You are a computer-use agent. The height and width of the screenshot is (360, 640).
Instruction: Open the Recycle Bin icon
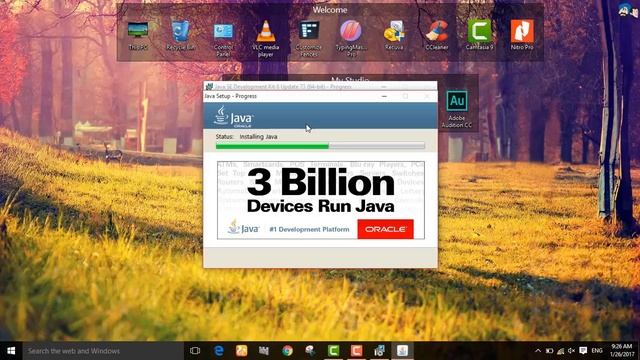[180, 36]
